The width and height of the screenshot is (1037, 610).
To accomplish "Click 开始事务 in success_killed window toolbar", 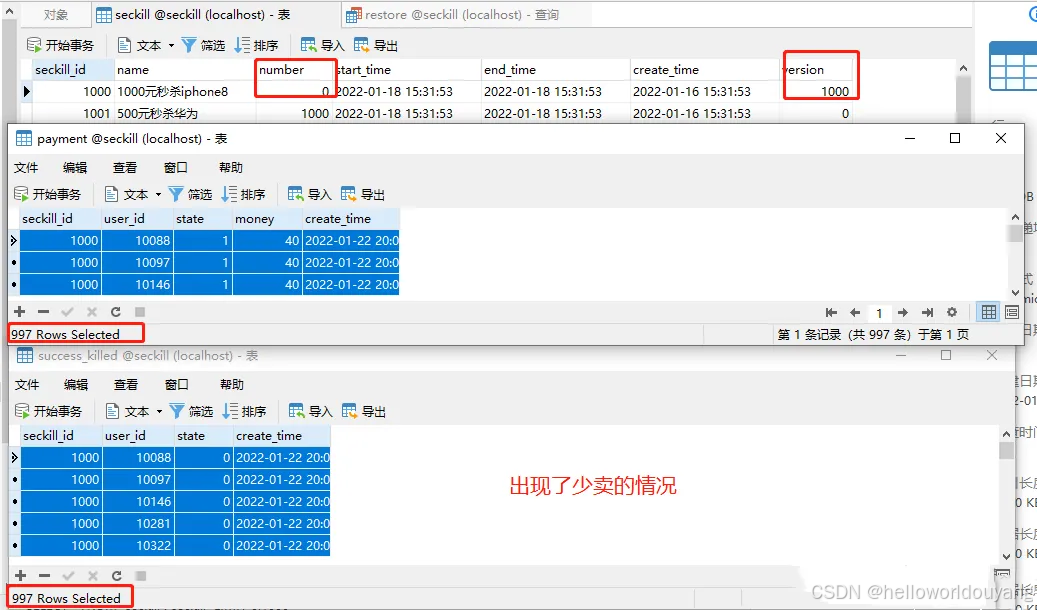I will point(48,411).
